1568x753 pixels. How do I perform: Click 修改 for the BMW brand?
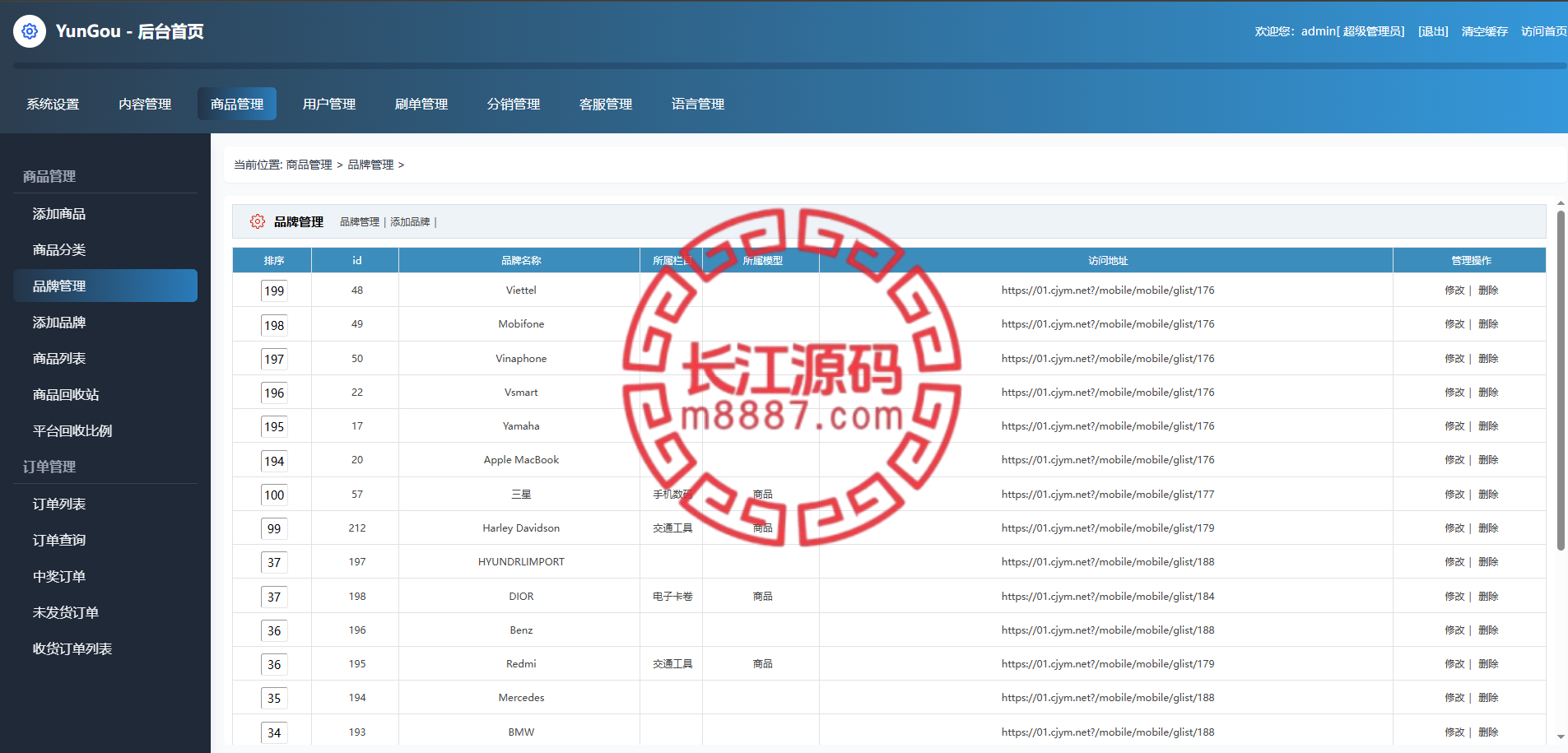tap(1454, 732)
